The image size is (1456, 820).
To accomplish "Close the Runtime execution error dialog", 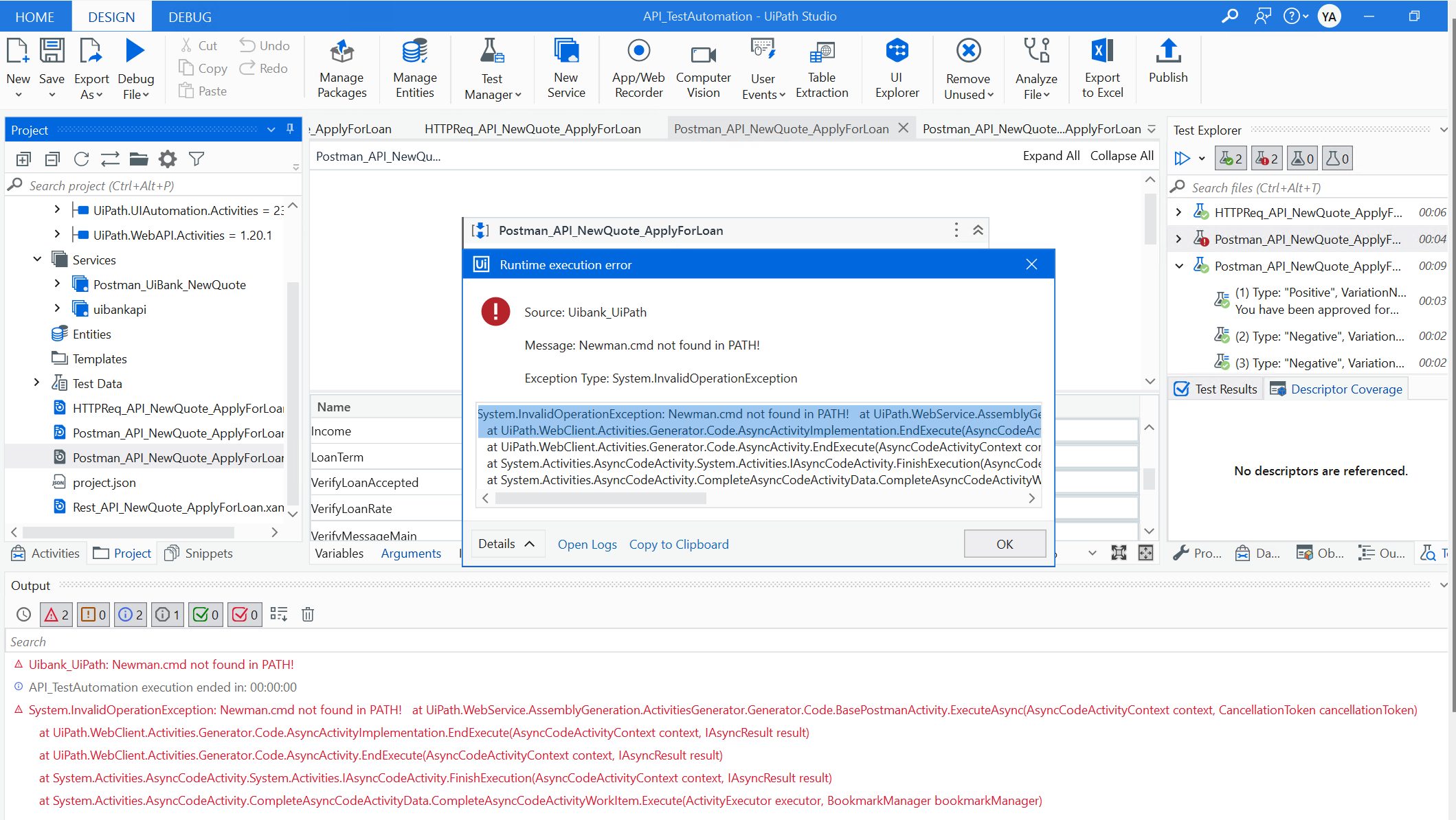I will coord(1031,264).
